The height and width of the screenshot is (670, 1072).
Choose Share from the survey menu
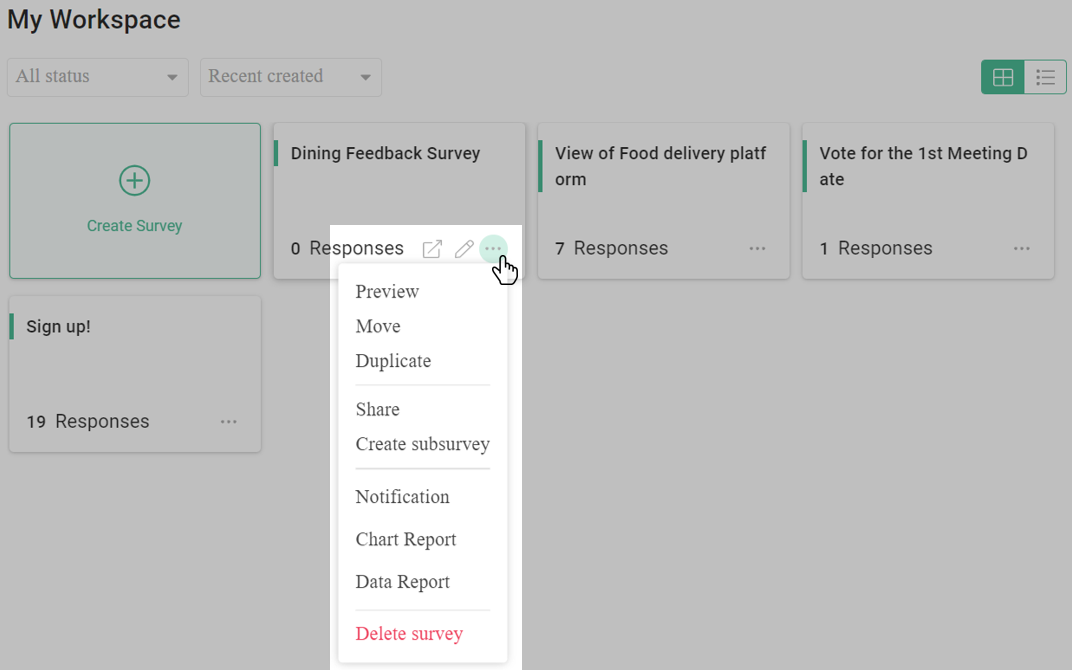click(x=377, y=409)
